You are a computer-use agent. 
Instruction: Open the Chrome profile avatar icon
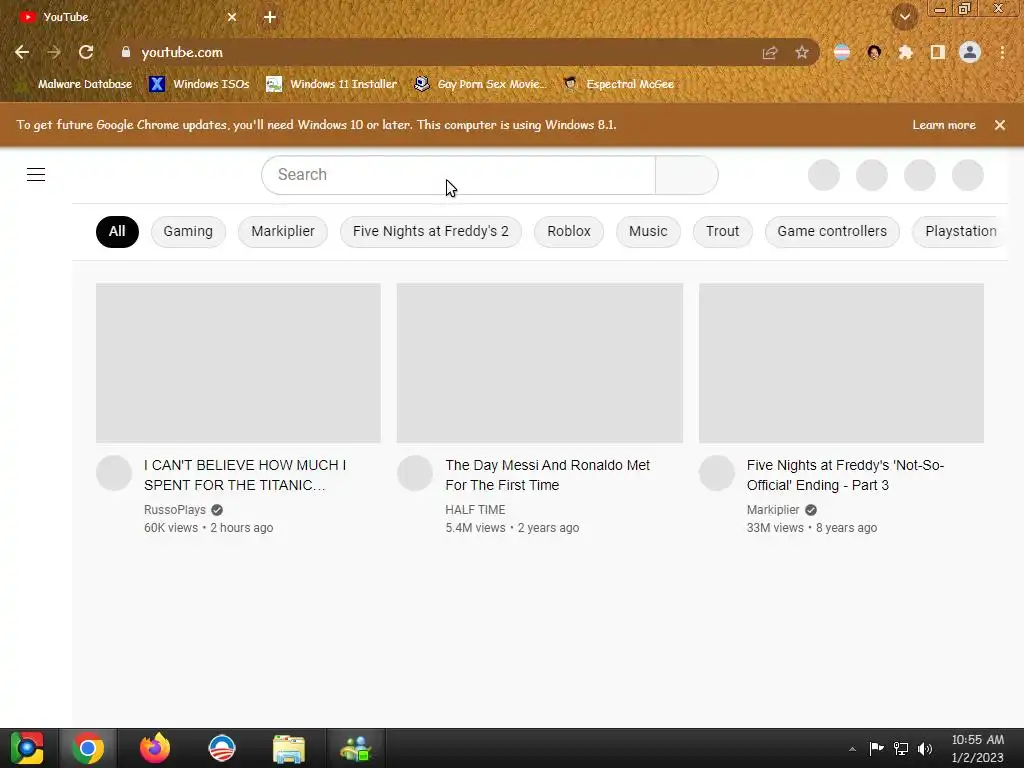click(970, 52)
